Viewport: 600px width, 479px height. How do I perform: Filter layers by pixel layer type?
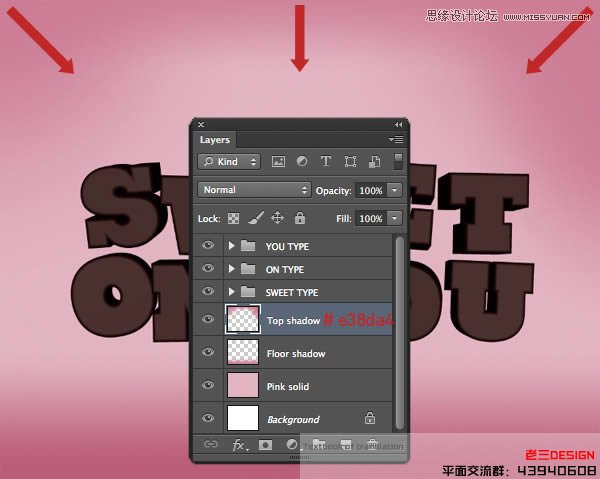[278, 161]
